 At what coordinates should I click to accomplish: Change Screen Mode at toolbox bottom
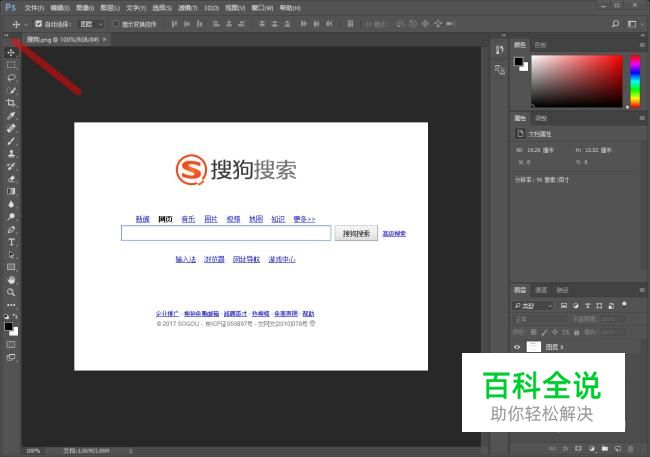click(x=11, y=357)
